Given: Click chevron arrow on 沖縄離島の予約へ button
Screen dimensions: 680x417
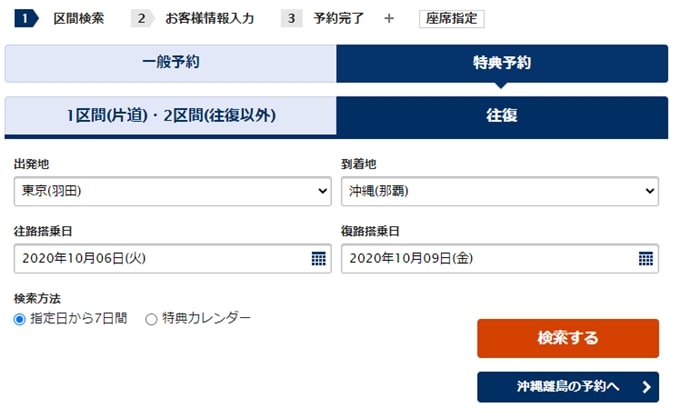Looking at the screenshot, I should point(646,387).
